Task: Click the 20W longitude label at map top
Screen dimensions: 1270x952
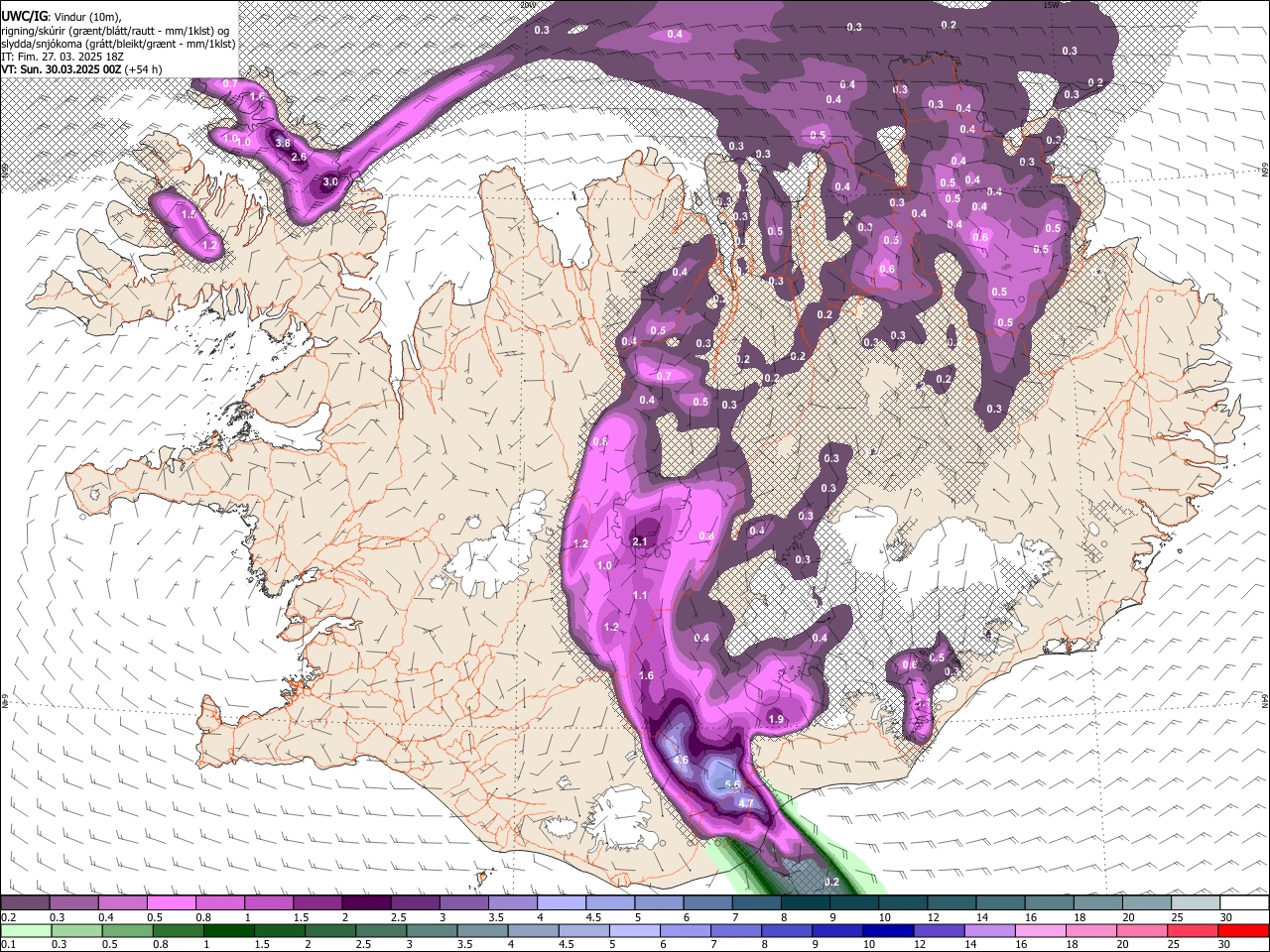Action: (x=527, y=5)
